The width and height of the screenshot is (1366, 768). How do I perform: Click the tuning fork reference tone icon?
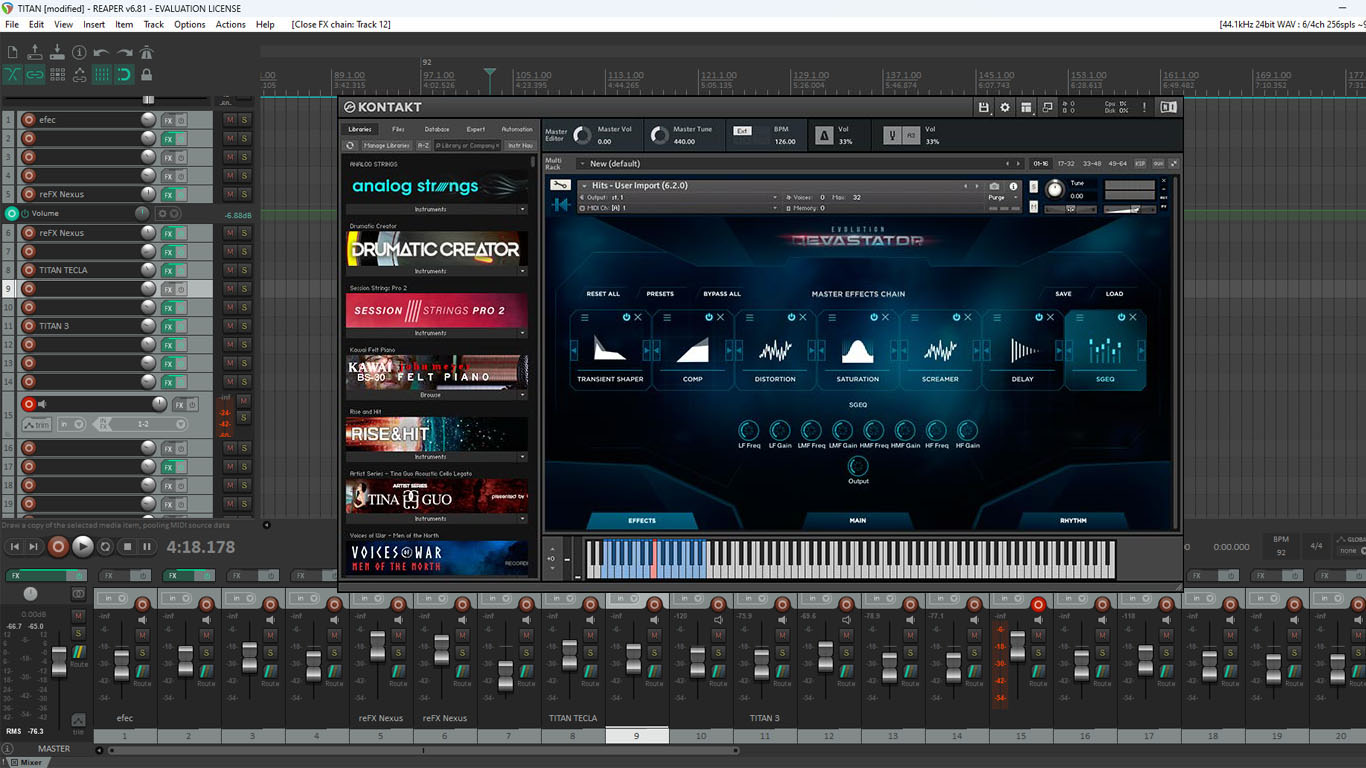892,135
